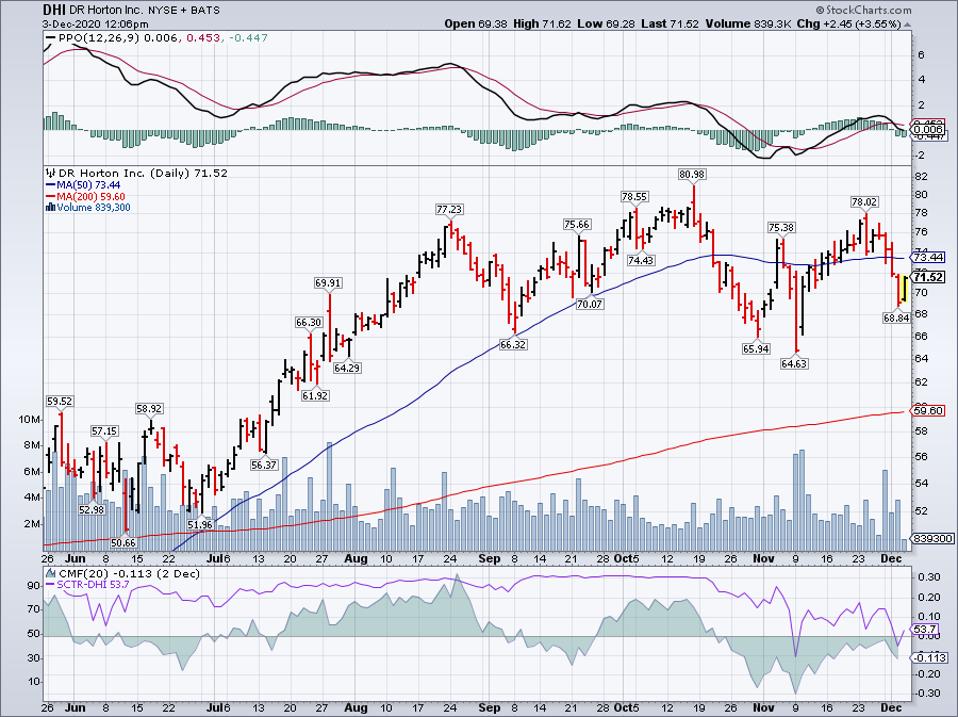Screen dimensions: 958x717
Task: Click the 77.23 price label
Action: pos(449,209)
